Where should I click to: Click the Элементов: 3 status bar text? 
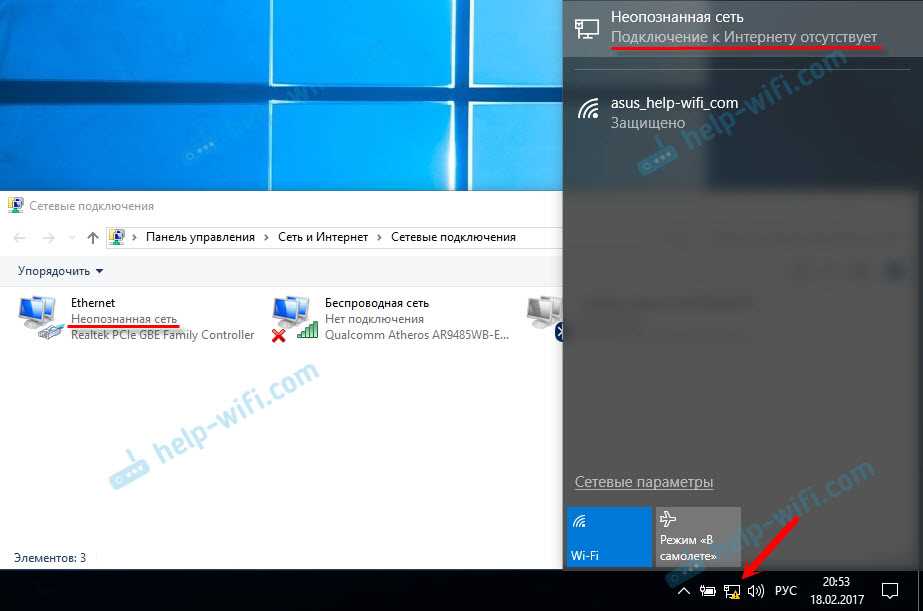50,557
